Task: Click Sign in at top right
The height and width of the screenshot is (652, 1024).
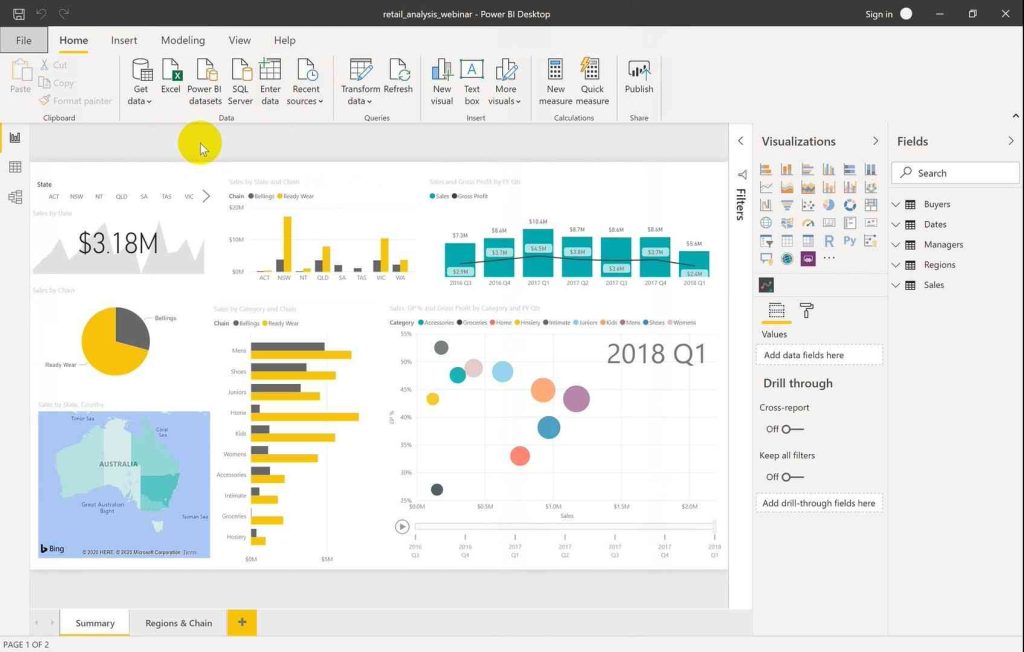Action: (878, 14)
